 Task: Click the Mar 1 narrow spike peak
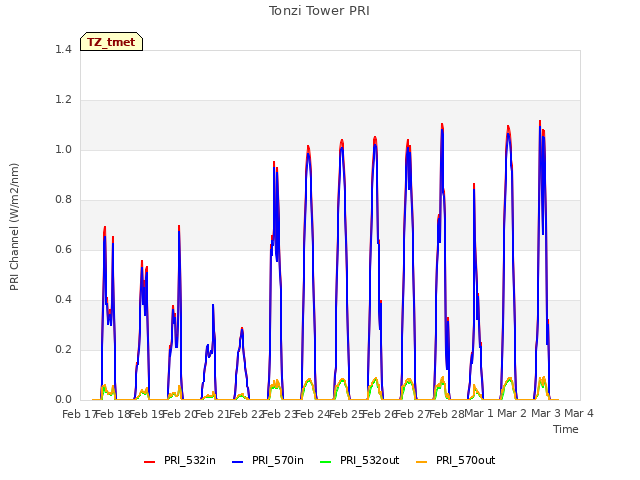click(x=474, y=185)
